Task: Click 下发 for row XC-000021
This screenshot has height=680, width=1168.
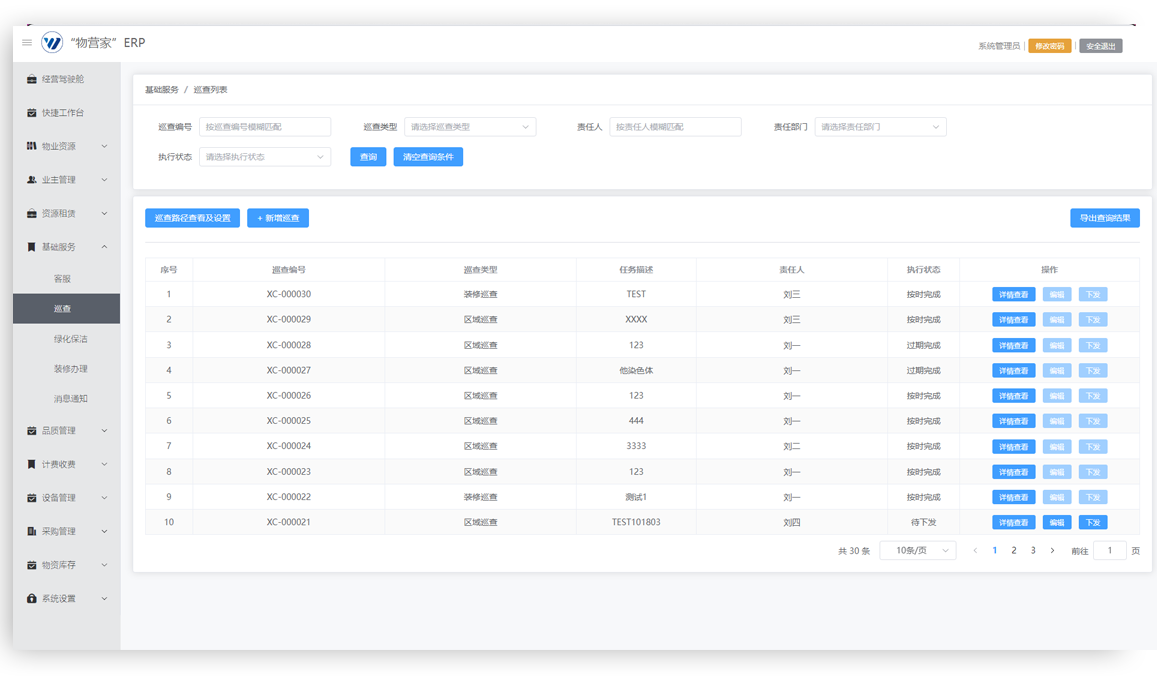Action: (1092, 522)
